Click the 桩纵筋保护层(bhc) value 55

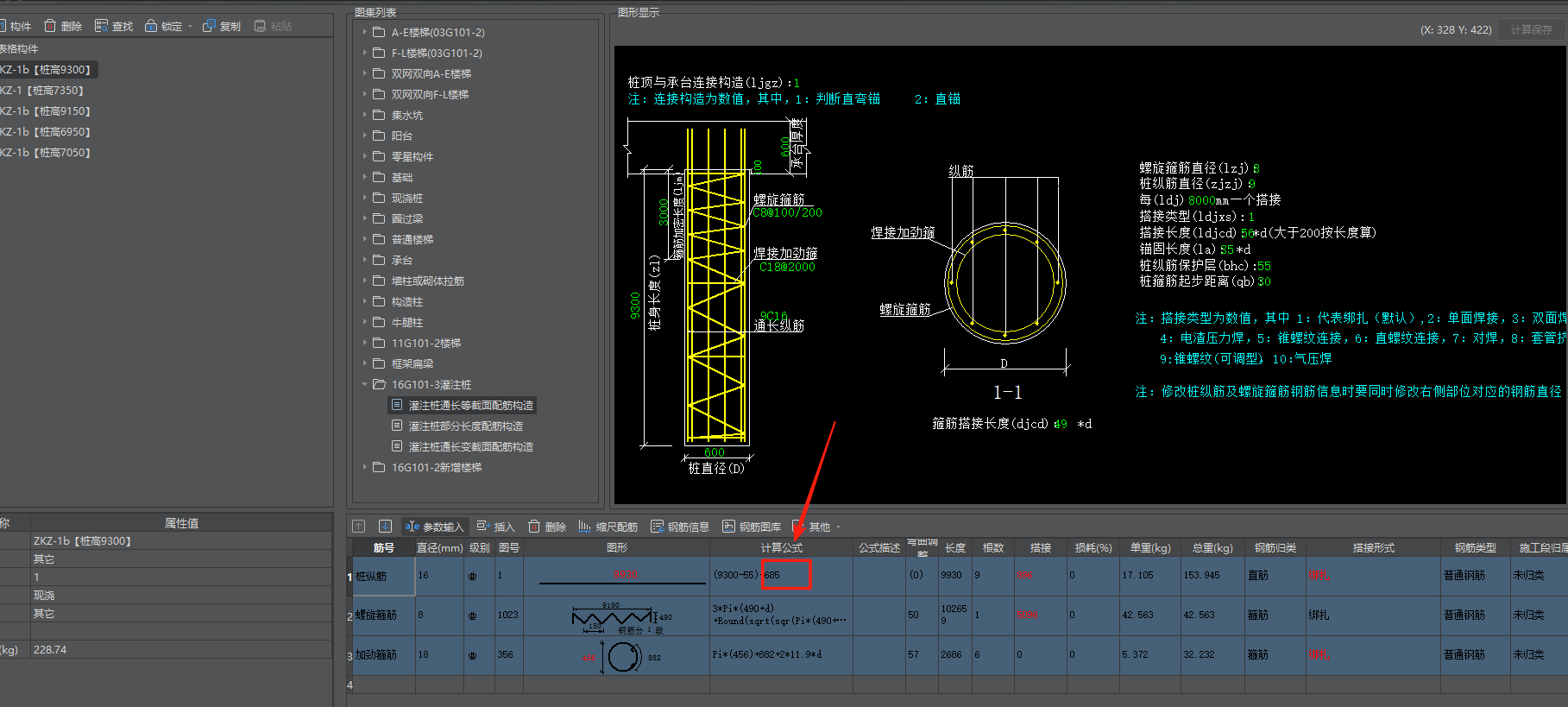(x=1263, y=266)
